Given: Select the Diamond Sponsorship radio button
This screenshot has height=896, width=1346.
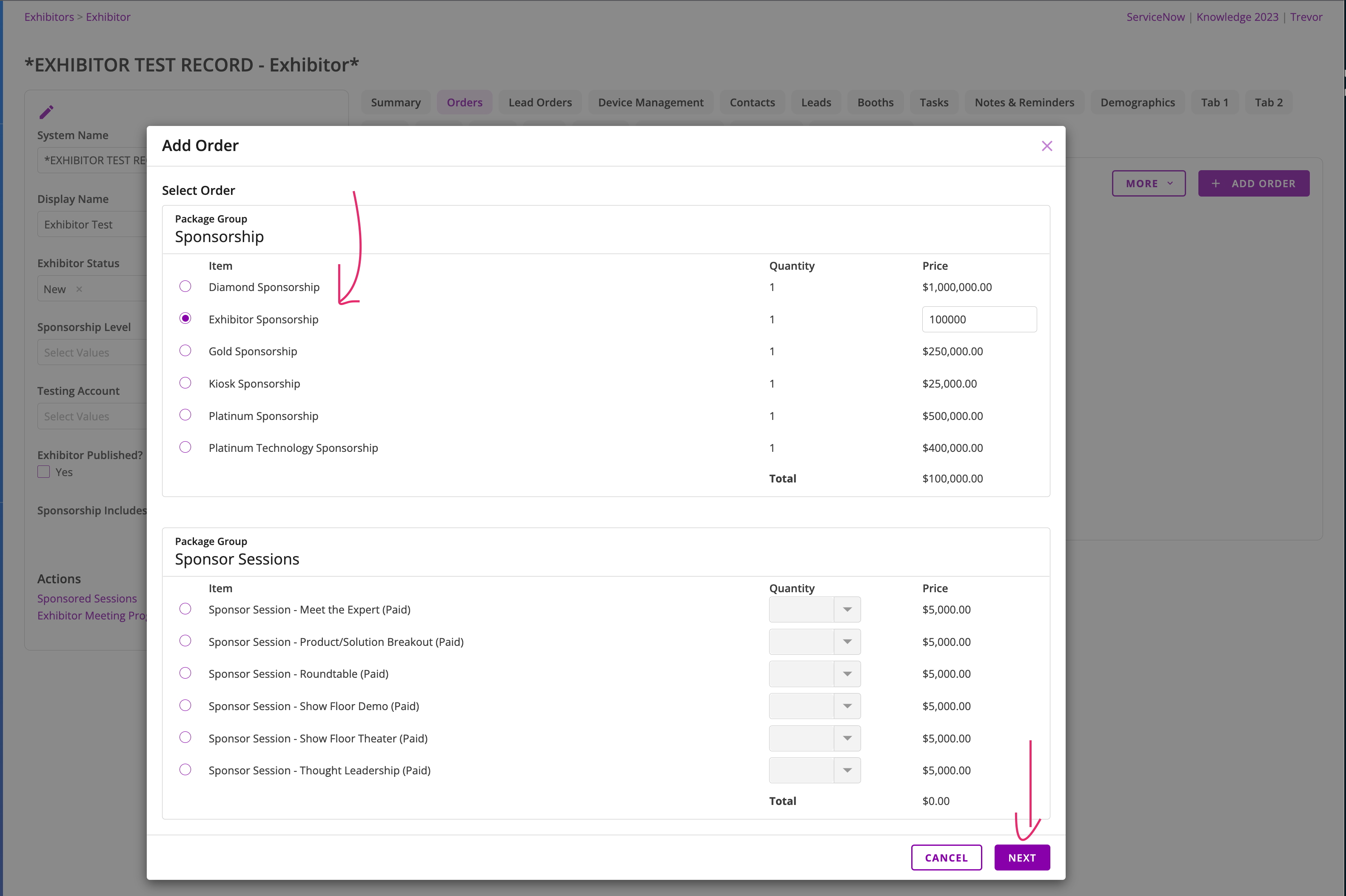Looking at the screenshot, I should click(x=185, y=286).
